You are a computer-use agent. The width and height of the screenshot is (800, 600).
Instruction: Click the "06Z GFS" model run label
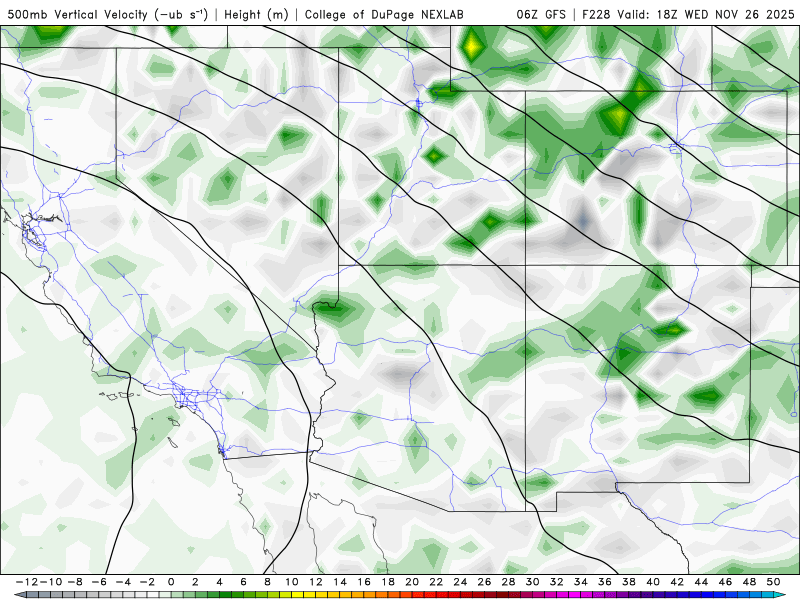[541, 15]
